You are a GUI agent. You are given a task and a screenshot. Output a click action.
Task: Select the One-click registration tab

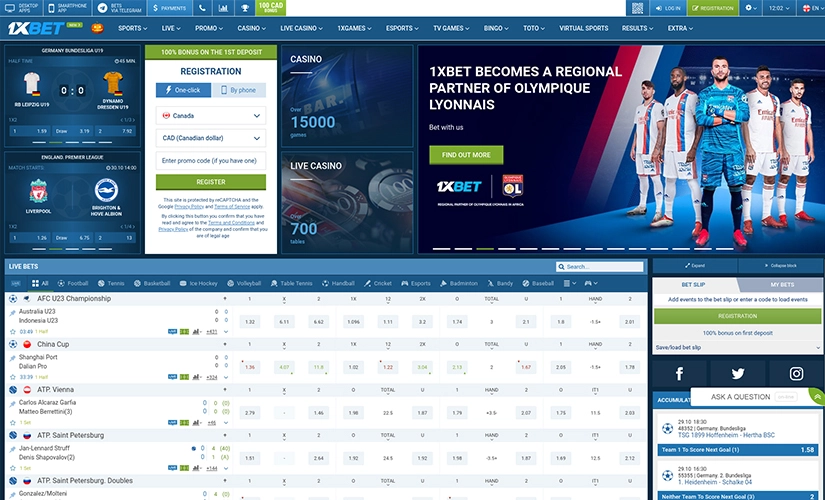[183, 90]
